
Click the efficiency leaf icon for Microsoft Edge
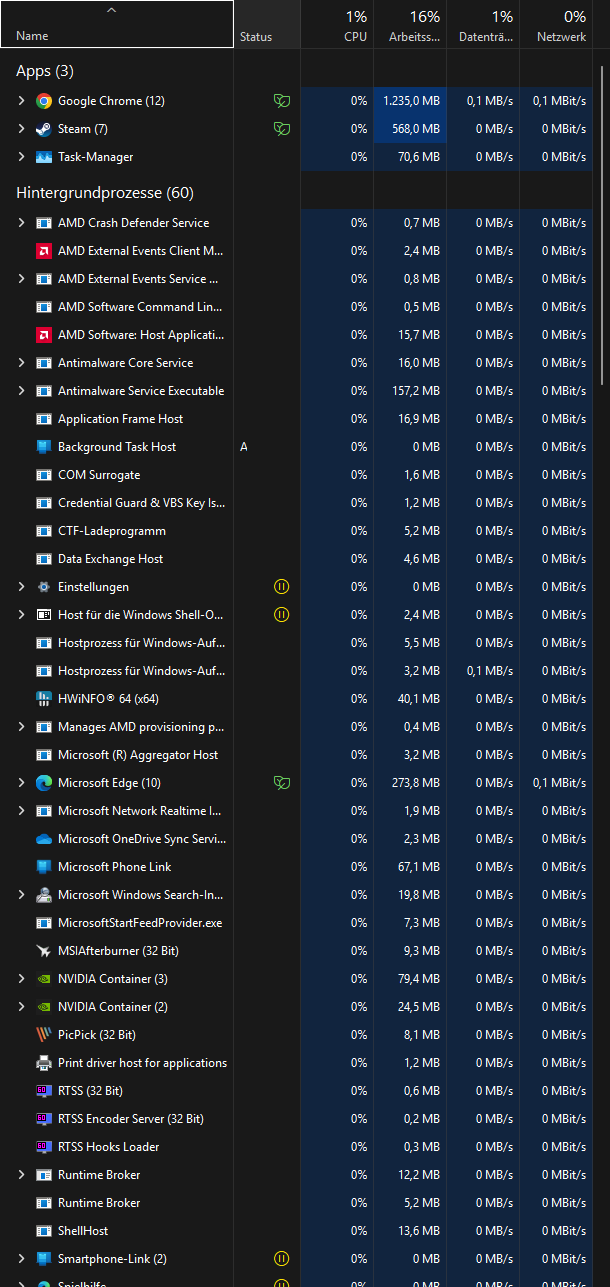[x=282, y=783]
